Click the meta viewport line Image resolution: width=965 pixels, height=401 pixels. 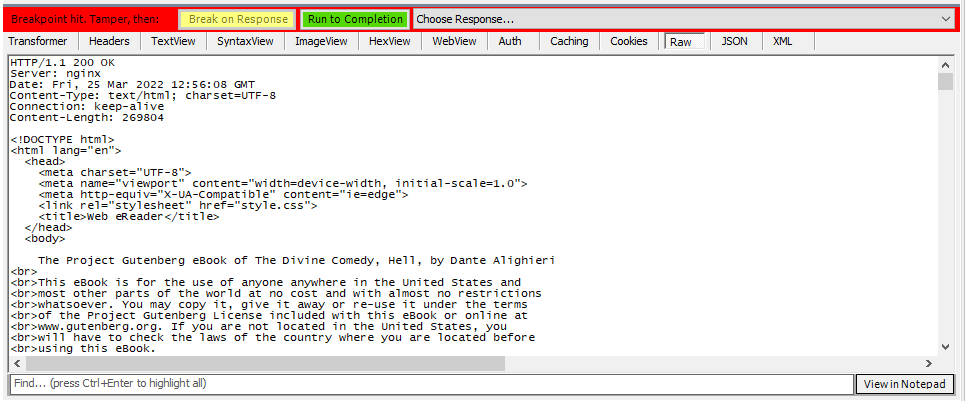(x=282, y=183)
